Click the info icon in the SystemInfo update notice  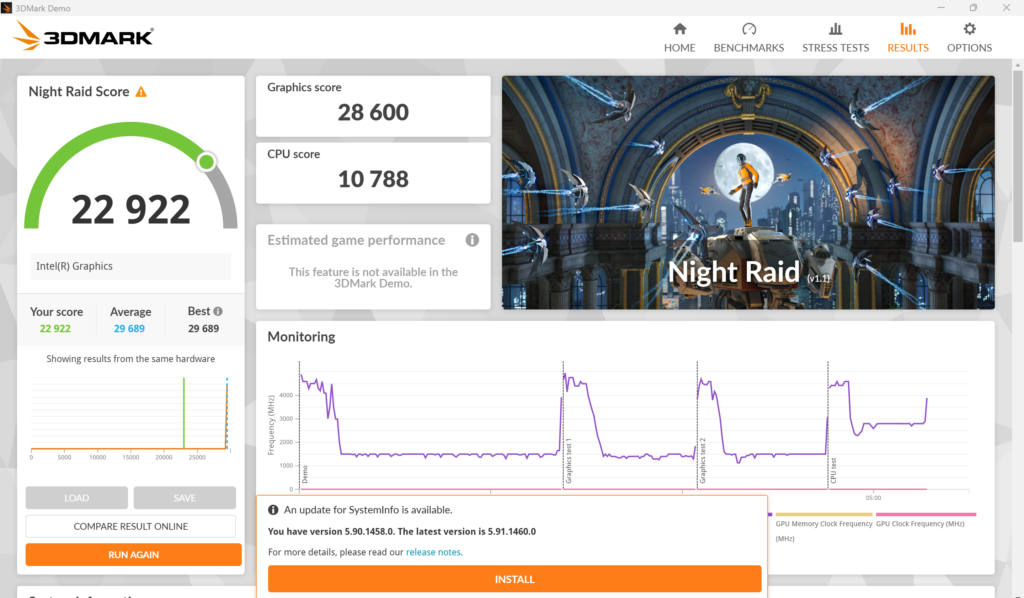(x=273, y=510)
